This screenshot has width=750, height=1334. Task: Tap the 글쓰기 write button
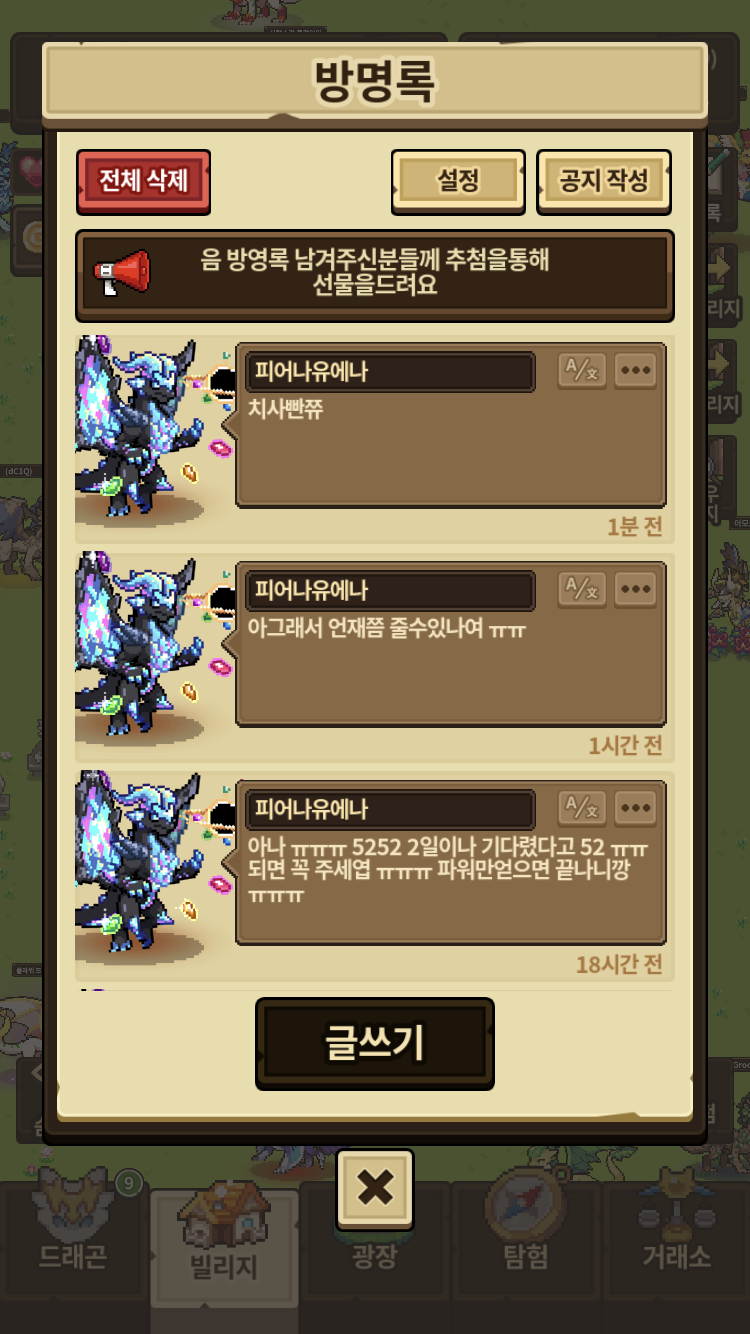click(x=375, y=1043)
